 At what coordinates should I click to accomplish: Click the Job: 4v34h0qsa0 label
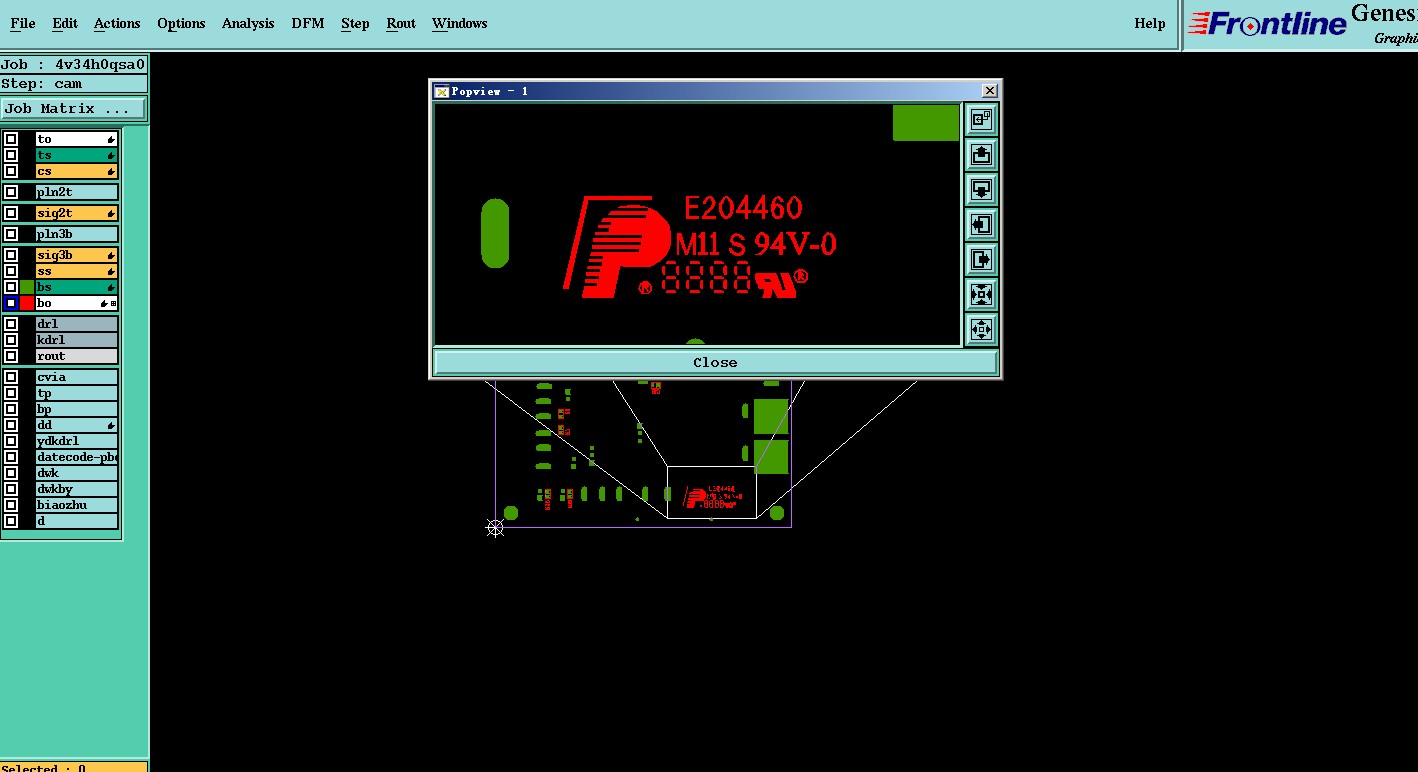(74, 65)
